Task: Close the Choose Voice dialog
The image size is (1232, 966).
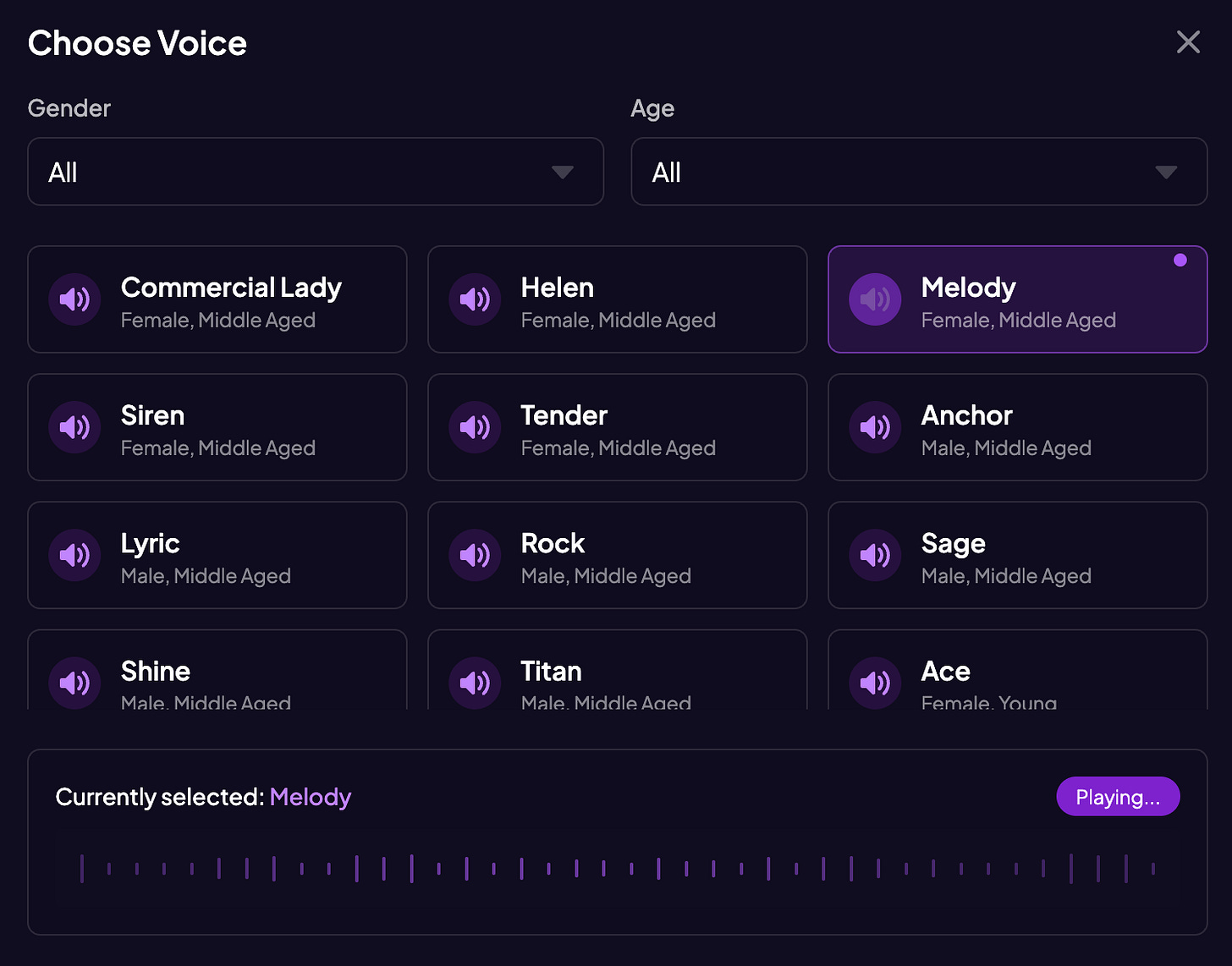Action: pyautogui.click(x=1188, y=41)
